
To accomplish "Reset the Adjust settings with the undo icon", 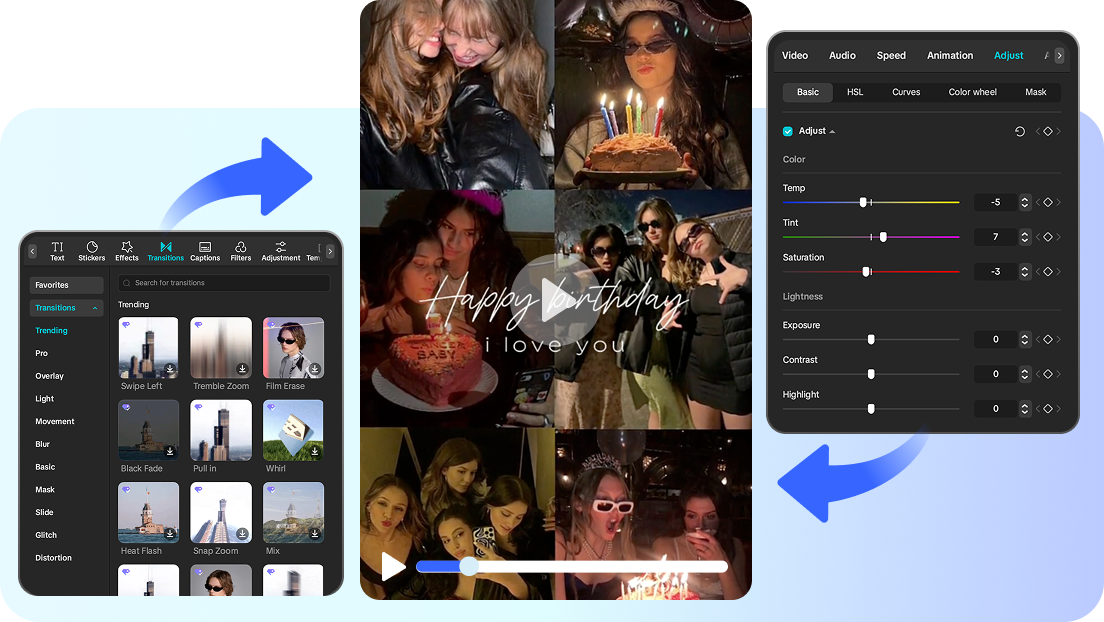I will [1020, 132].
